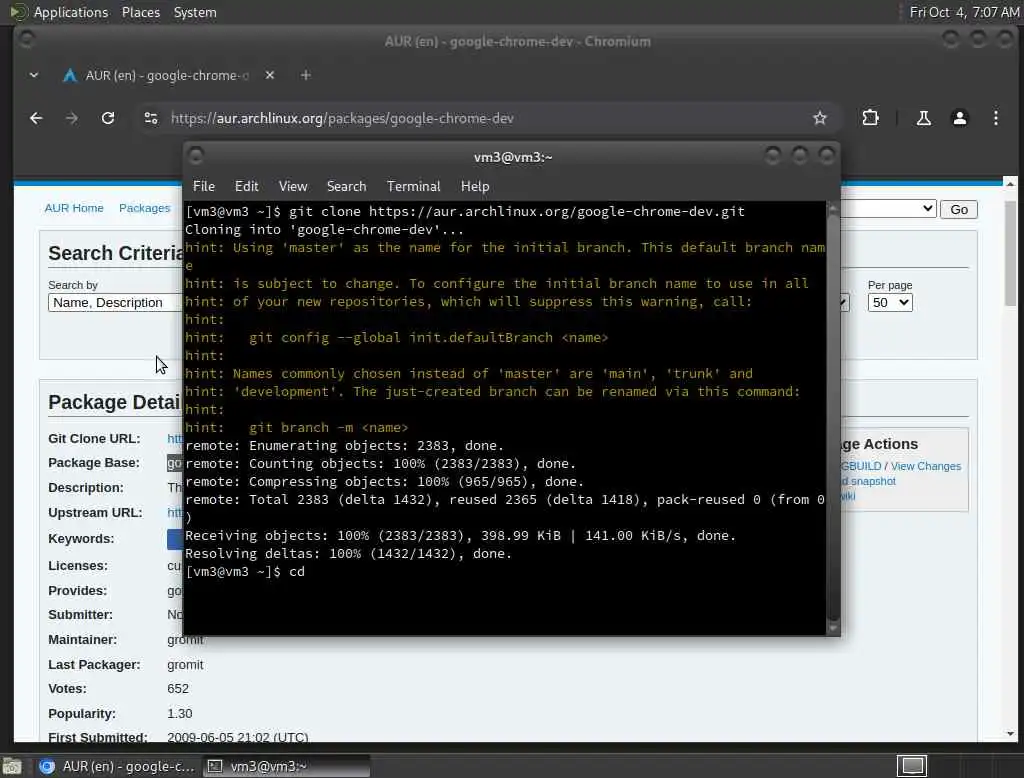1024x778 pixels.
Task: Open Chromium extensions puzzle icon
Action: coord(871,118)
